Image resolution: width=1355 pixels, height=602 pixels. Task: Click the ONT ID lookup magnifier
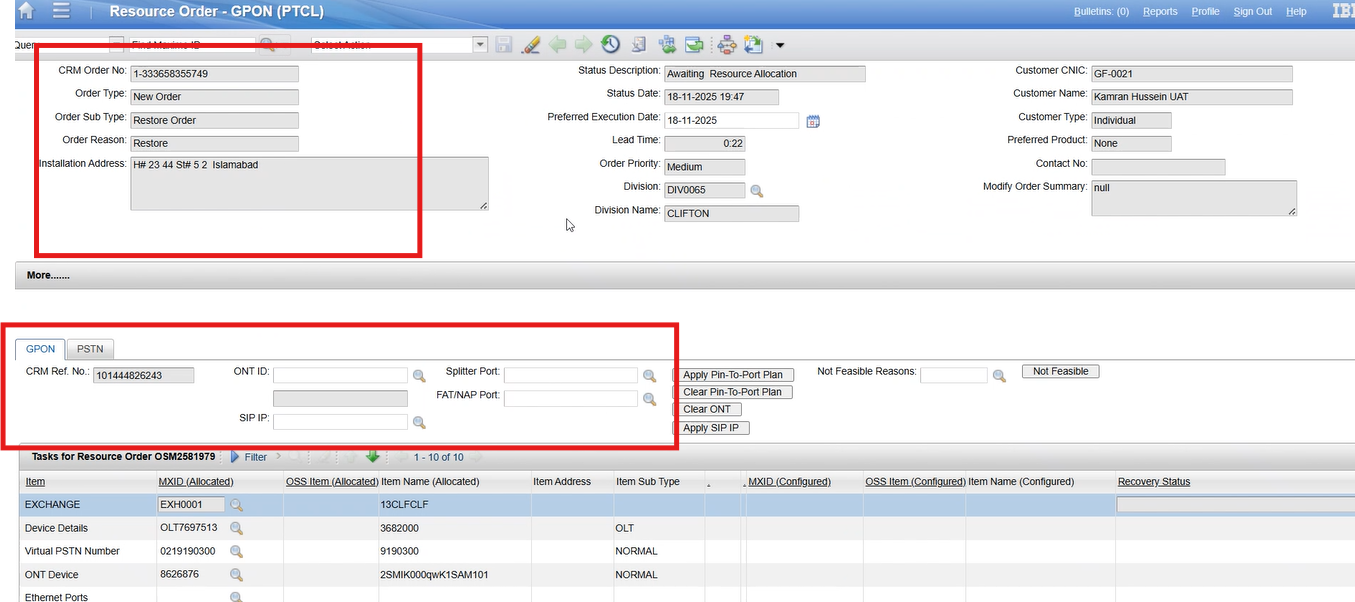(x=419, y=376)
